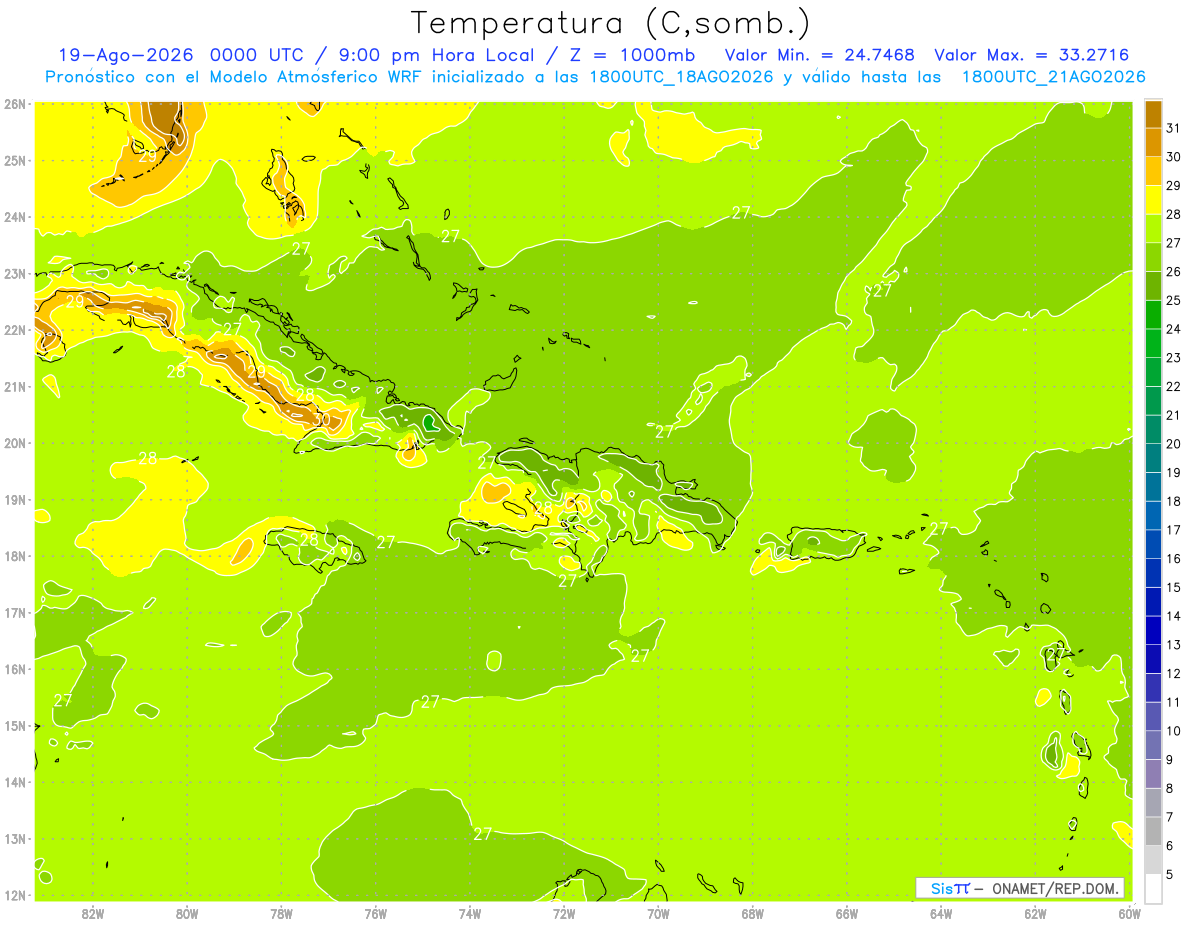Click the color bar label "10"
The image size is (1200, 927).
[x=1173, y=731]
